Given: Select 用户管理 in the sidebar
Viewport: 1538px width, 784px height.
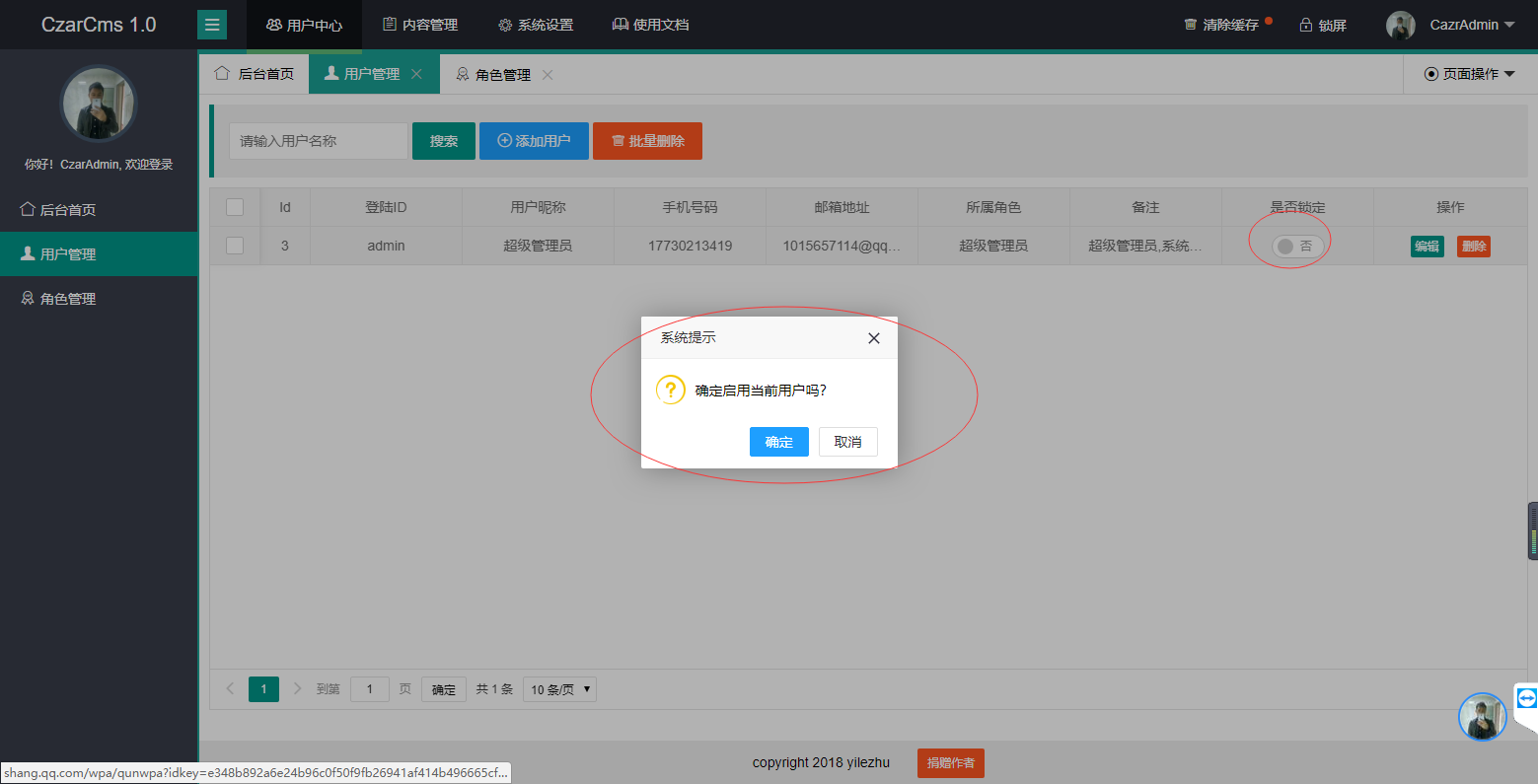Looking at the screenshot, I should click(x=99, y=253).
